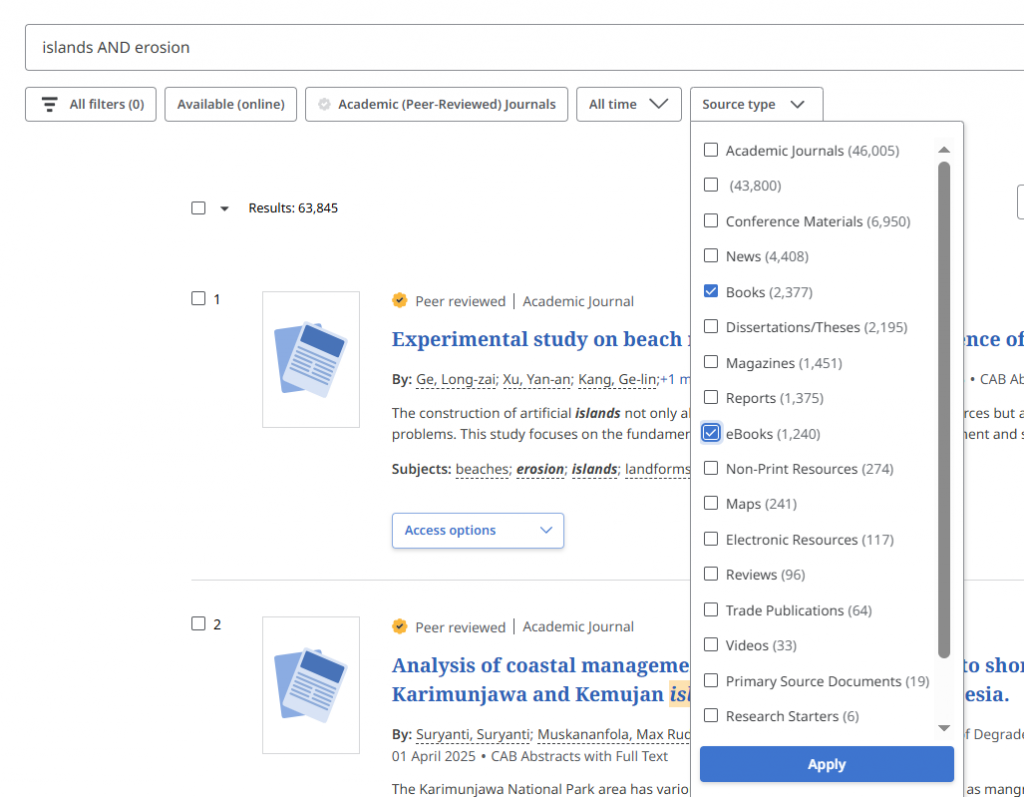Screen dimensions: 1024x797
Task: Open the select-all results arrow menu
Action: click(224, 208)
